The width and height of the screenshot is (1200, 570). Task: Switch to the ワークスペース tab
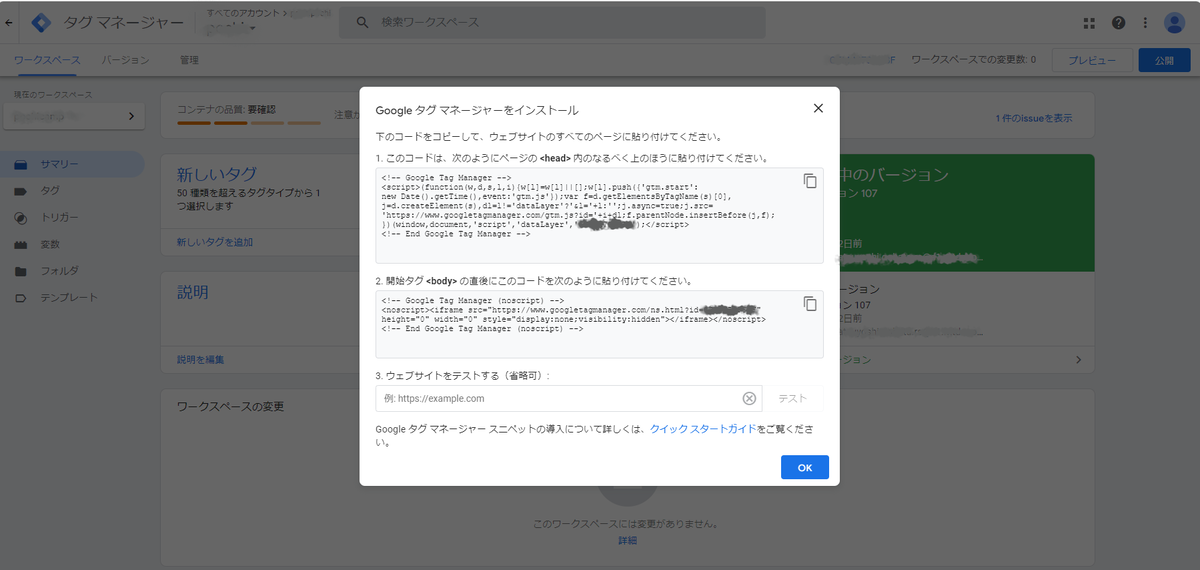(x=47, y=60)
